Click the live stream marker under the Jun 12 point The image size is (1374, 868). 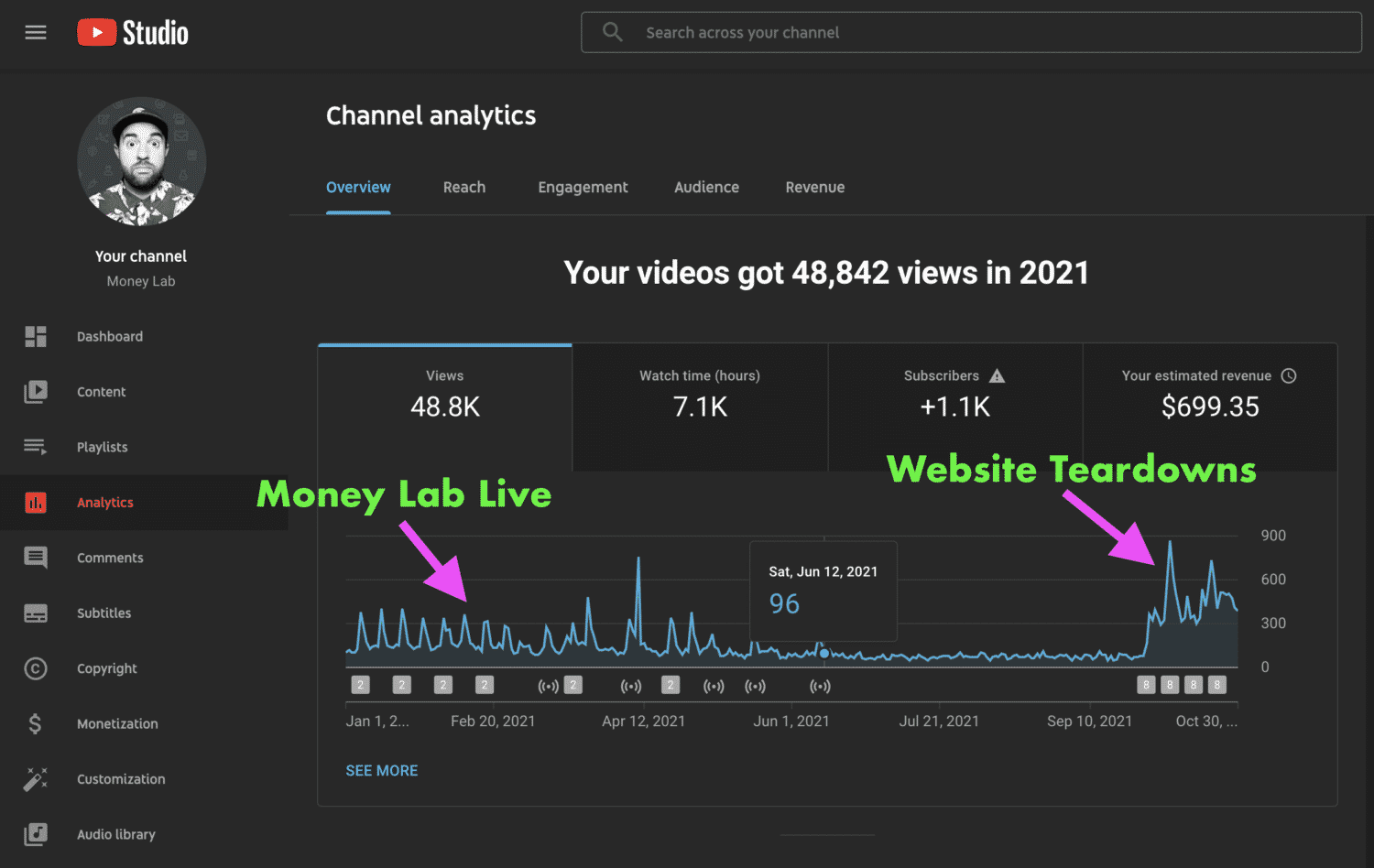820,686
